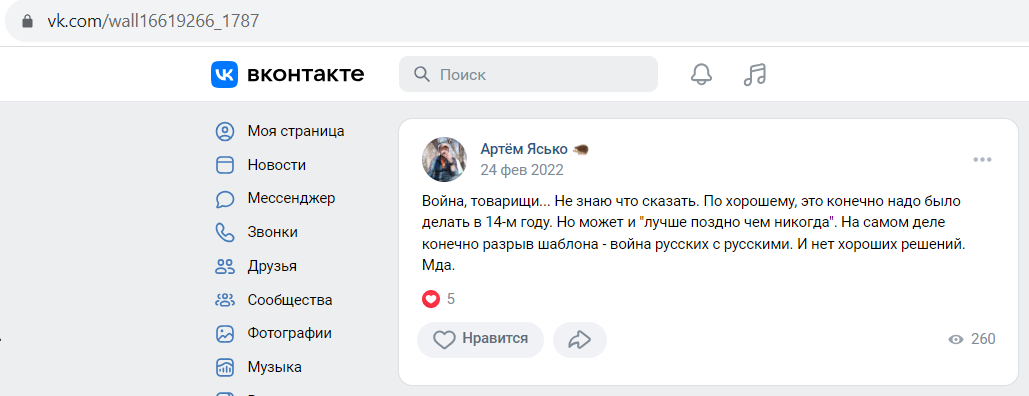Open Артём Ясько profile link
1029x396 pixels.
tap(524, 150)
